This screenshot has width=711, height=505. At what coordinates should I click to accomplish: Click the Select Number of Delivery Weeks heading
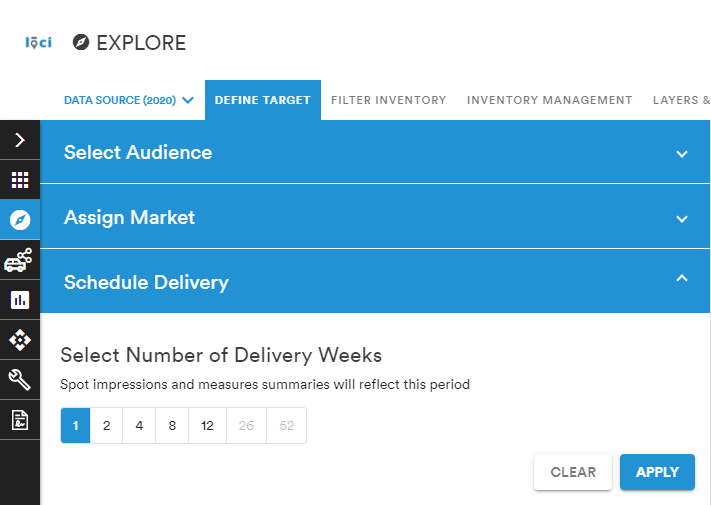pos(221,355)
